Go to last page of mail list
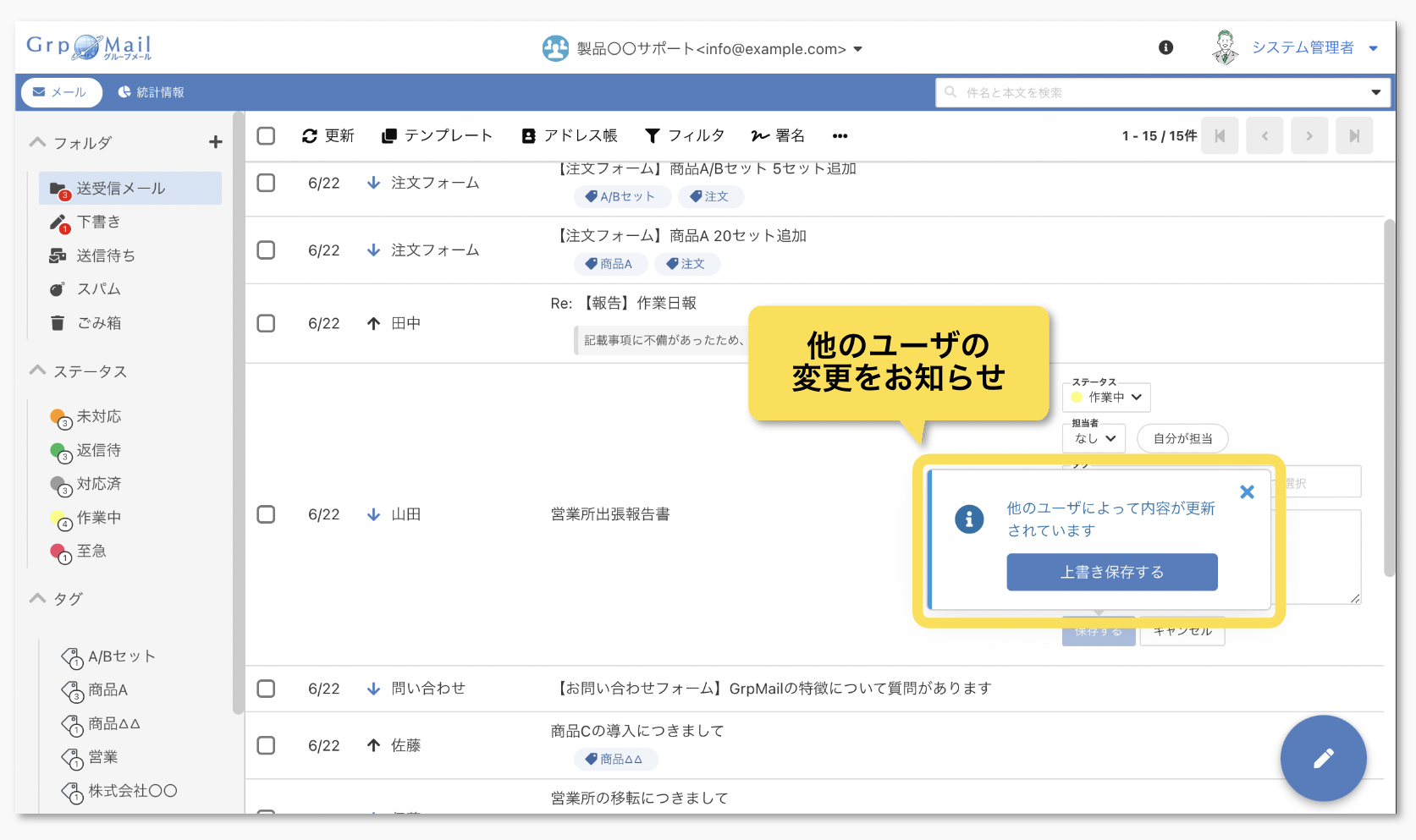1416x840 pixels. coord(1354,135)
